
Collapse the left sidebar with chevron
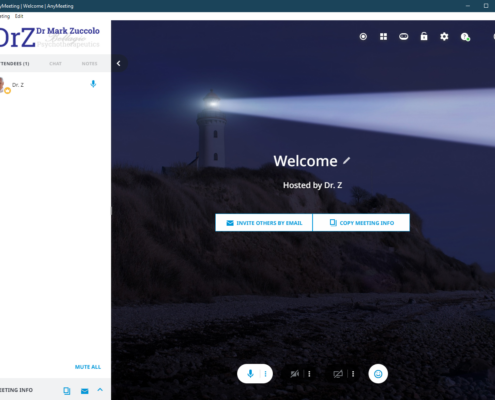point(119,63)
